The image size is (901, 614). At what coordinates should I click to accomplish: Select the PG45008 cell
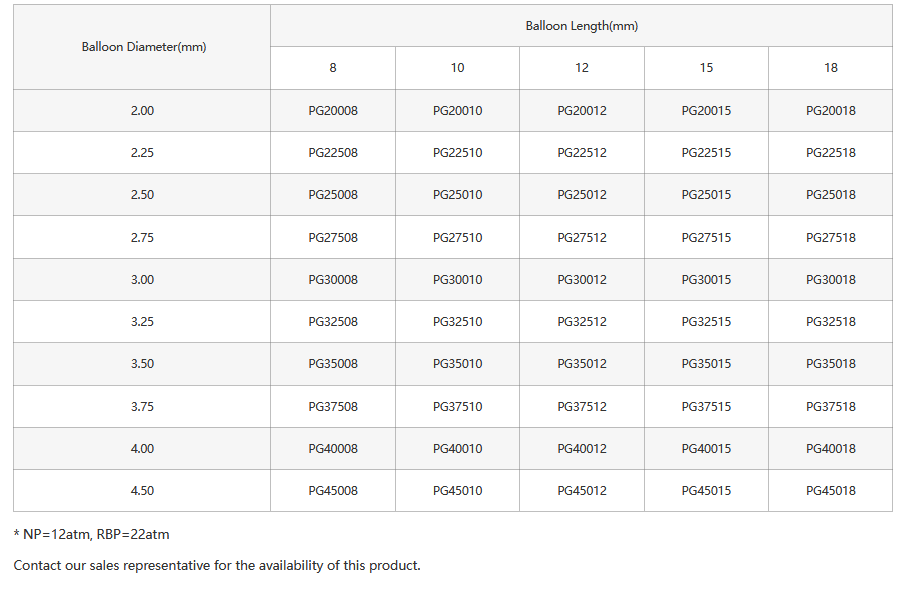(333, 491)
